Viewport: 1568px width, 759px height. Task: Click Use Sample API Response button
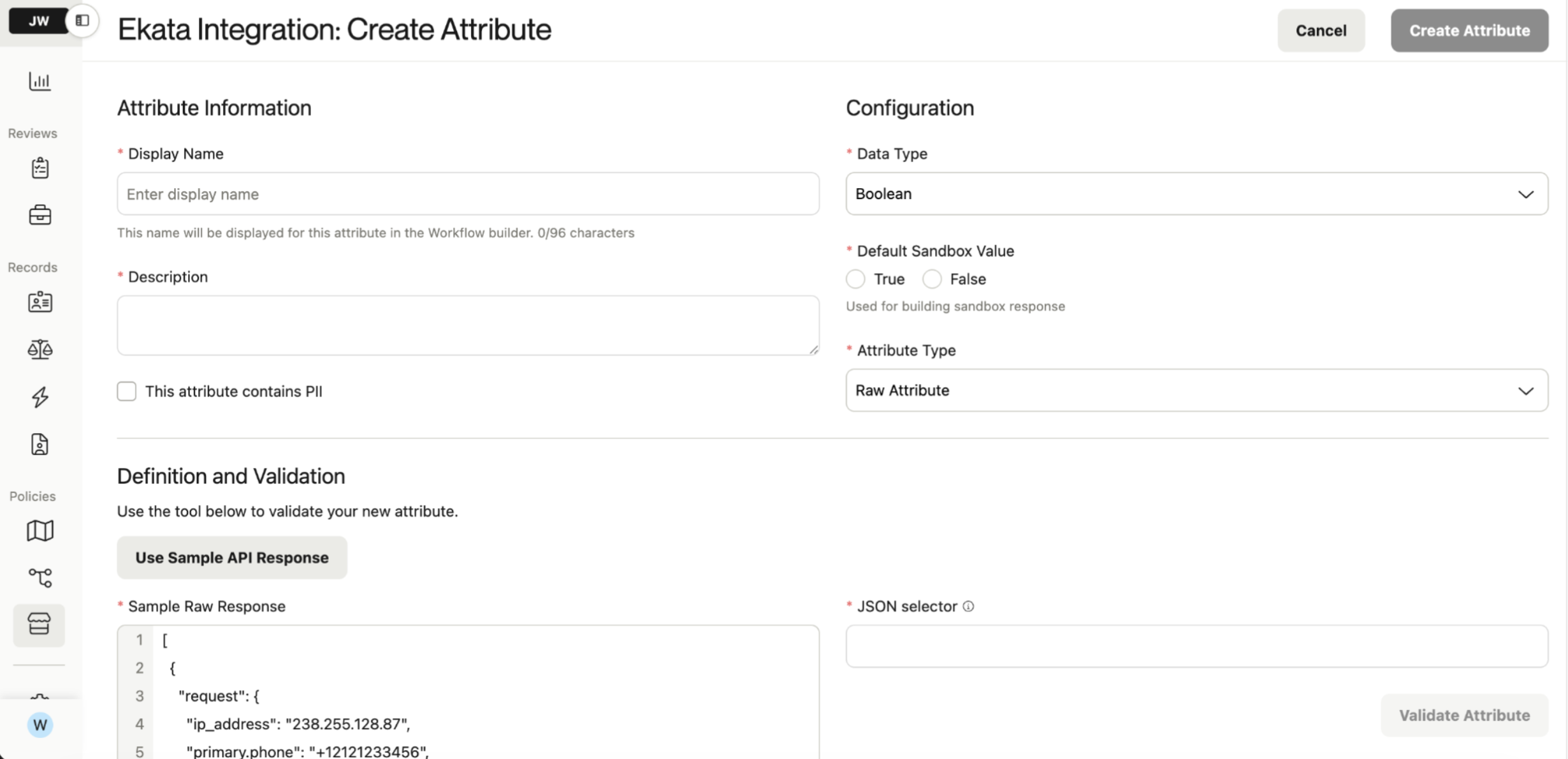[232, 557]
